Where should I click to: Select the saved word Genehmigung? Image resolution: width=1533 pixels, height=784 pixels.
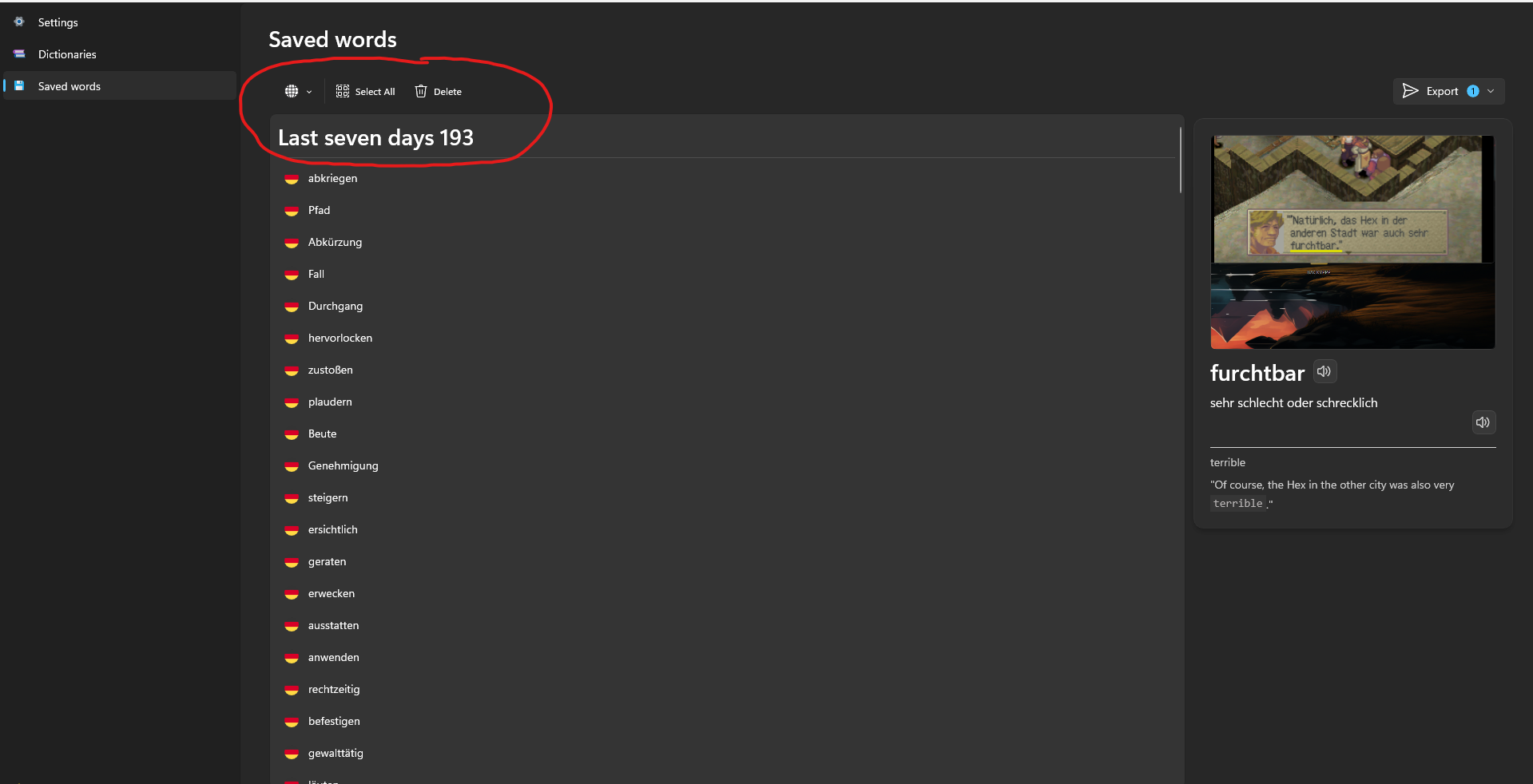click(x=343, y=465)
